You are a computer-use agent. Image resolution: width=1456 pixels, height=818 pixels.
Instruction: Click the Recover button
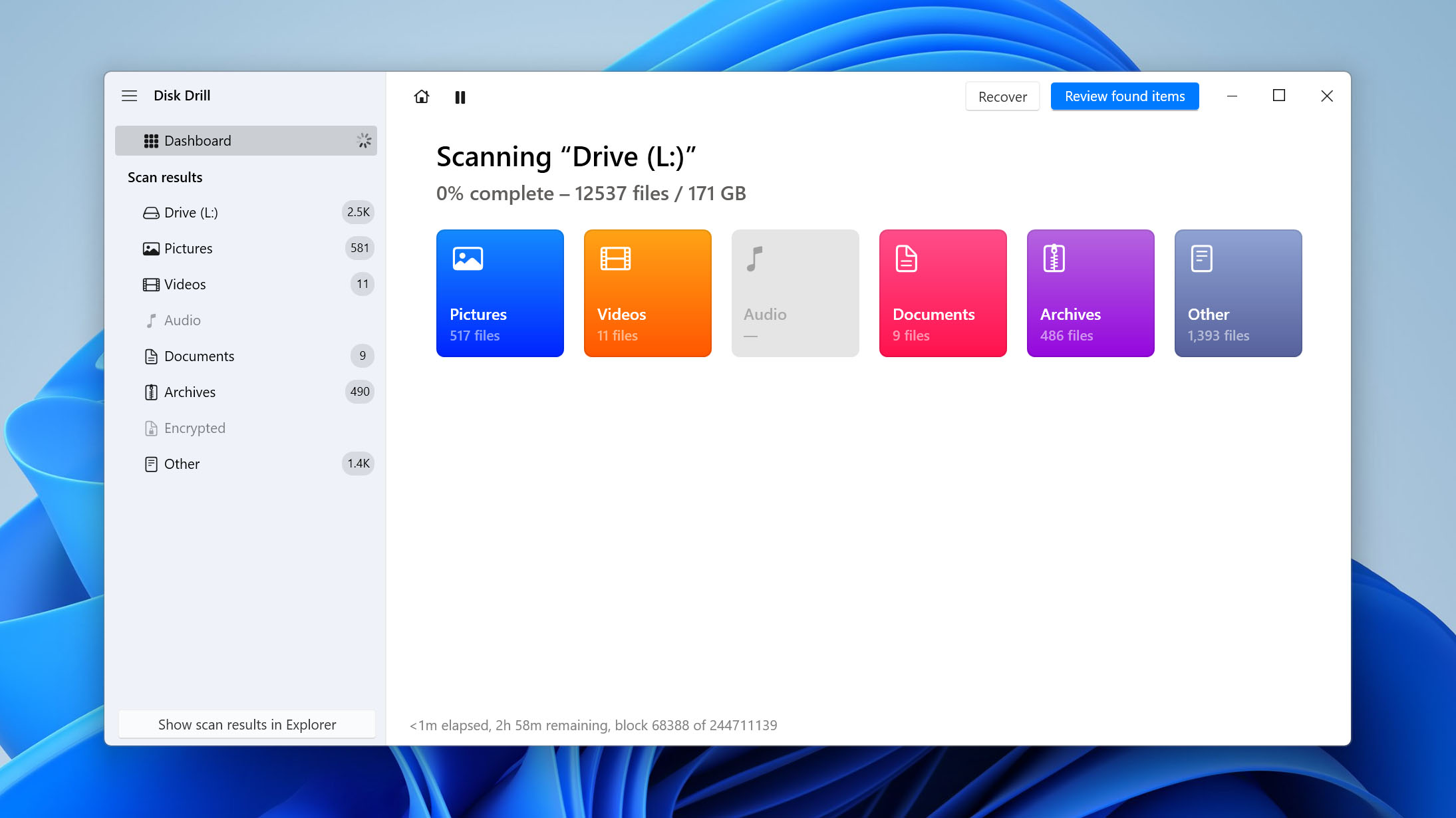click(x=1002, y=96)
